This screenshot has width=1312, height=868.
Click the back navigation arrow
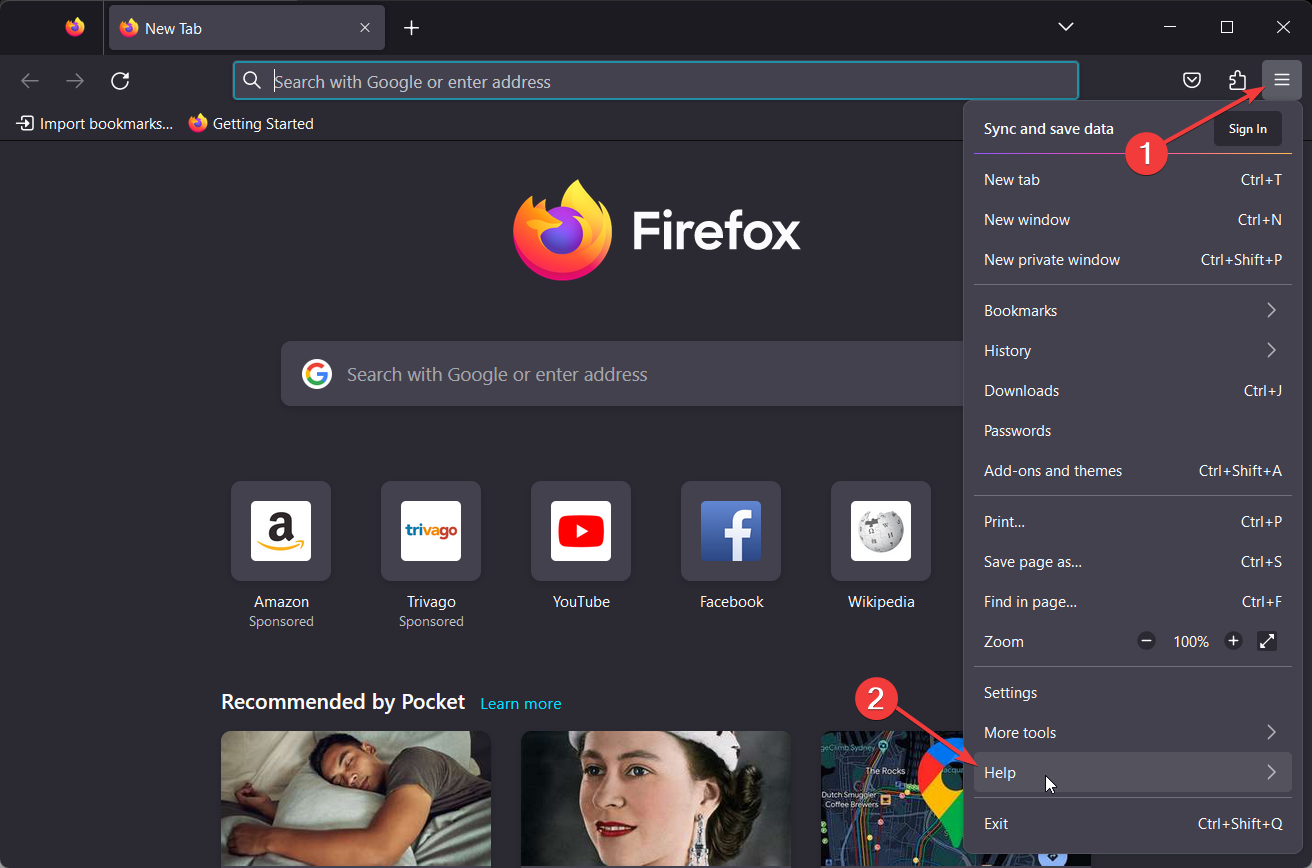point(29,80)
